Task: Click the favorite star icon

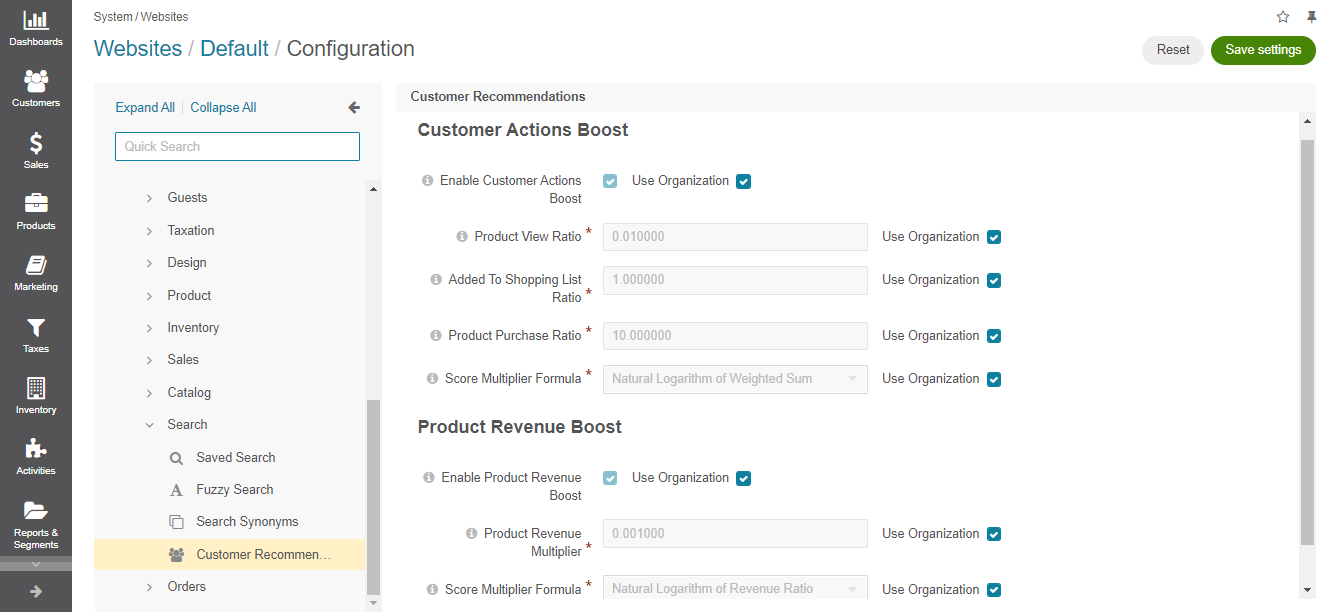Action: pos(1283,17)
